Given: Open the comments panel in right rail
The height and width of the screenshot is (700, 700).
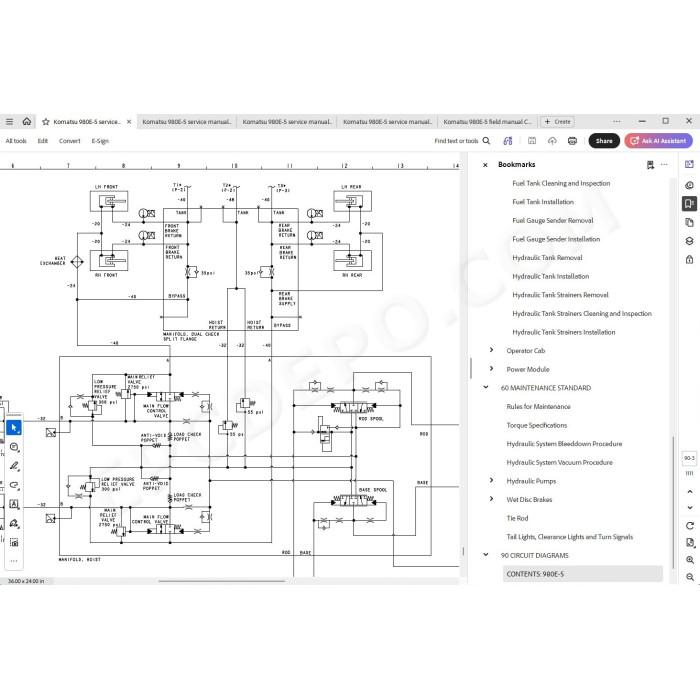Looking at the screenshot, I should (x=689, y=185).
